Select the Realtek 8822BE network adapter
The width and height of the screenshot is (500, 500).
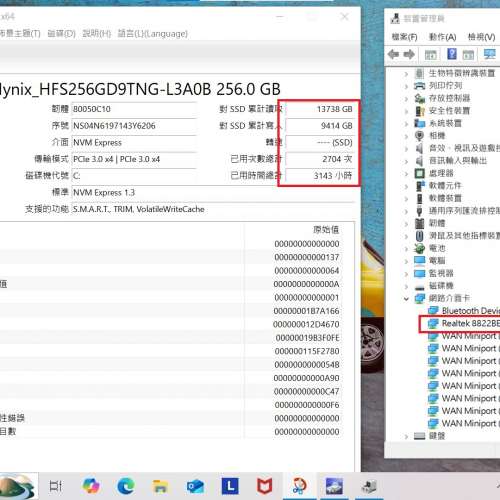tap(471, 323)
